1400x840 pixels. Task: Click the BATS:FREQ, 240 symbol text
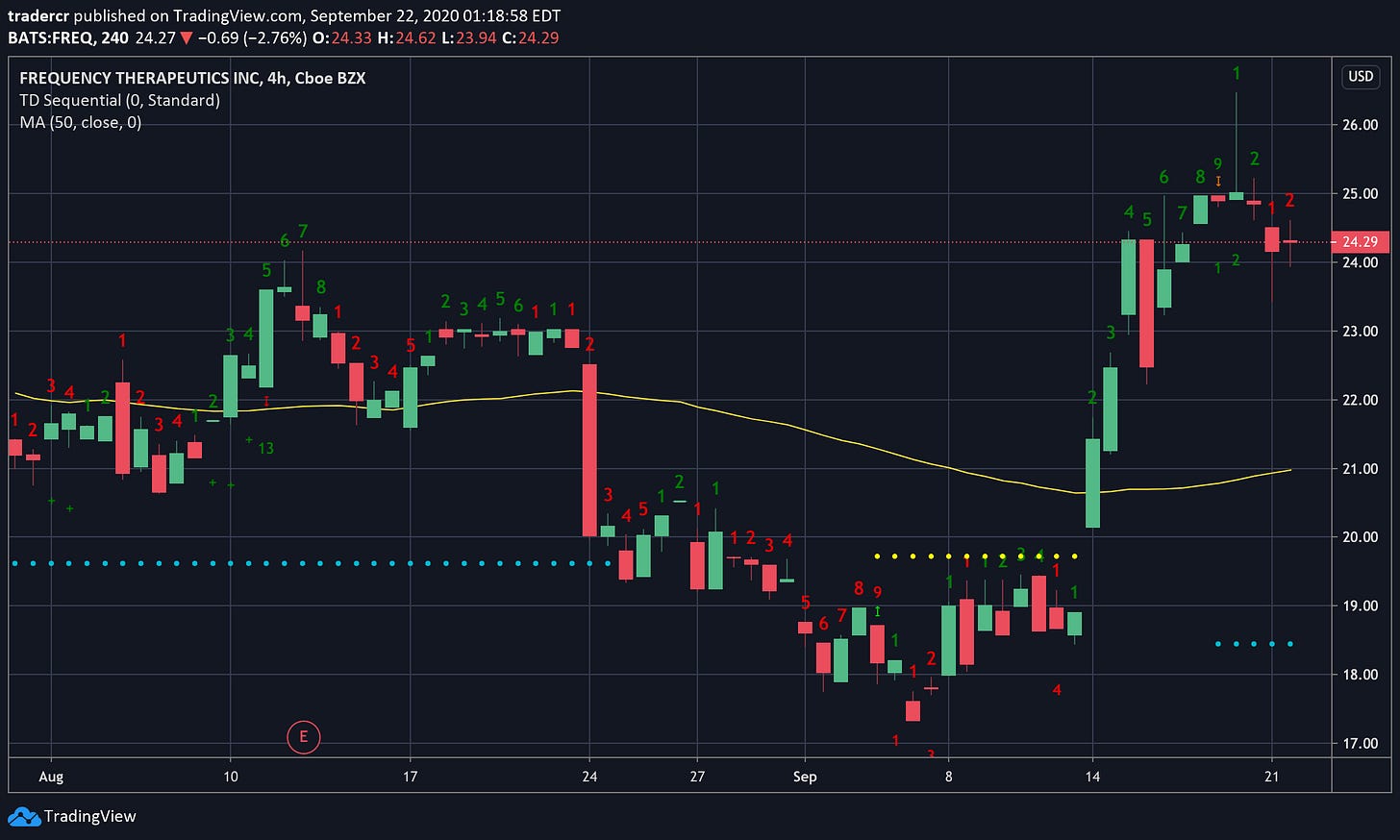(69, 38)
